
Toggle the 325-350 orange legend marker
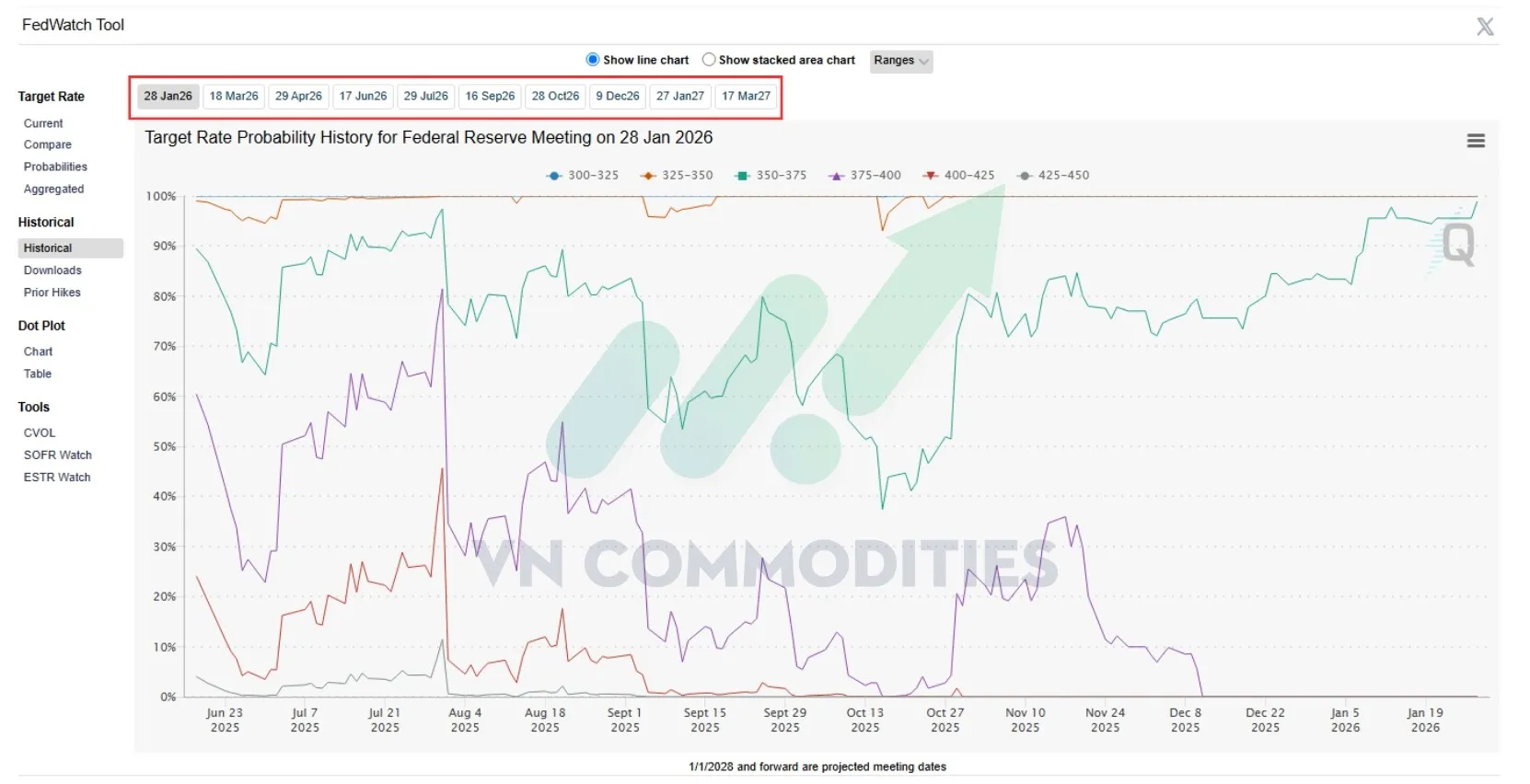click(648, 176)
